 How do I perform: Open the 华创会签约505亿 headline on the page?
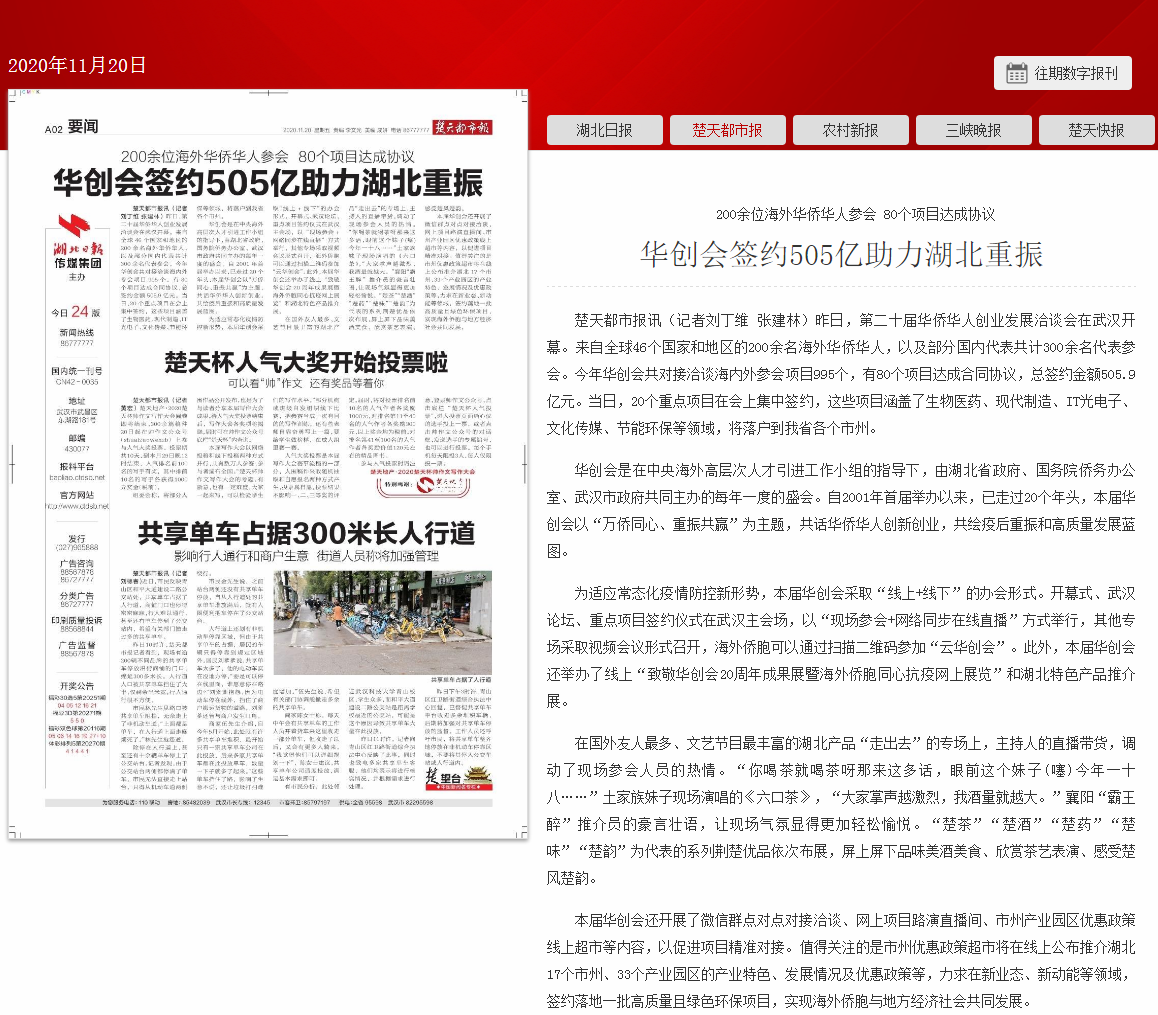pos(268,183)
